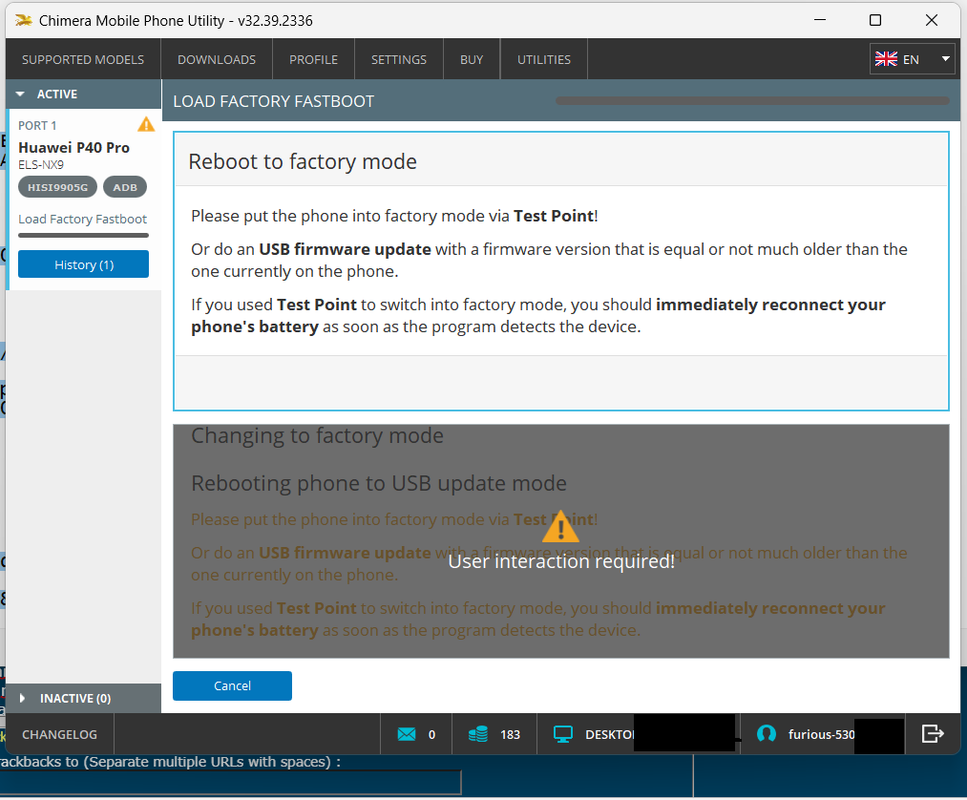
Task: Click the user account headset icon
Action: click(x=766, y=734)
